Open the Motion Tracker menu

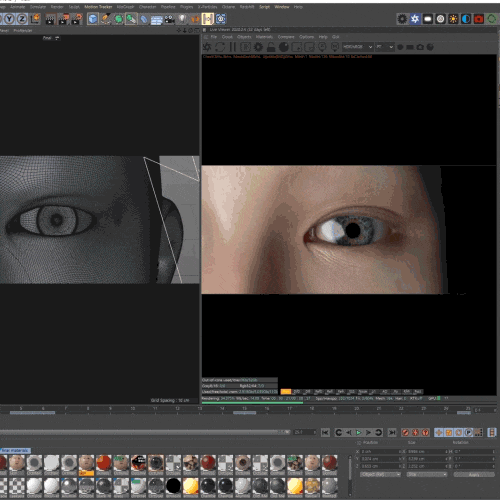[x=98, y=7]
